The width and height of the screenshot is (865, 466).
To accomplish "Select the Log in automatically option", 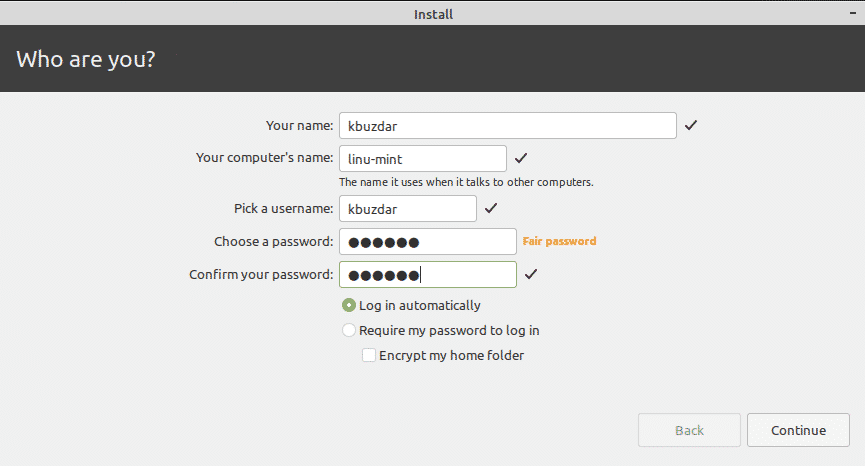I will (x=349, y=306).
